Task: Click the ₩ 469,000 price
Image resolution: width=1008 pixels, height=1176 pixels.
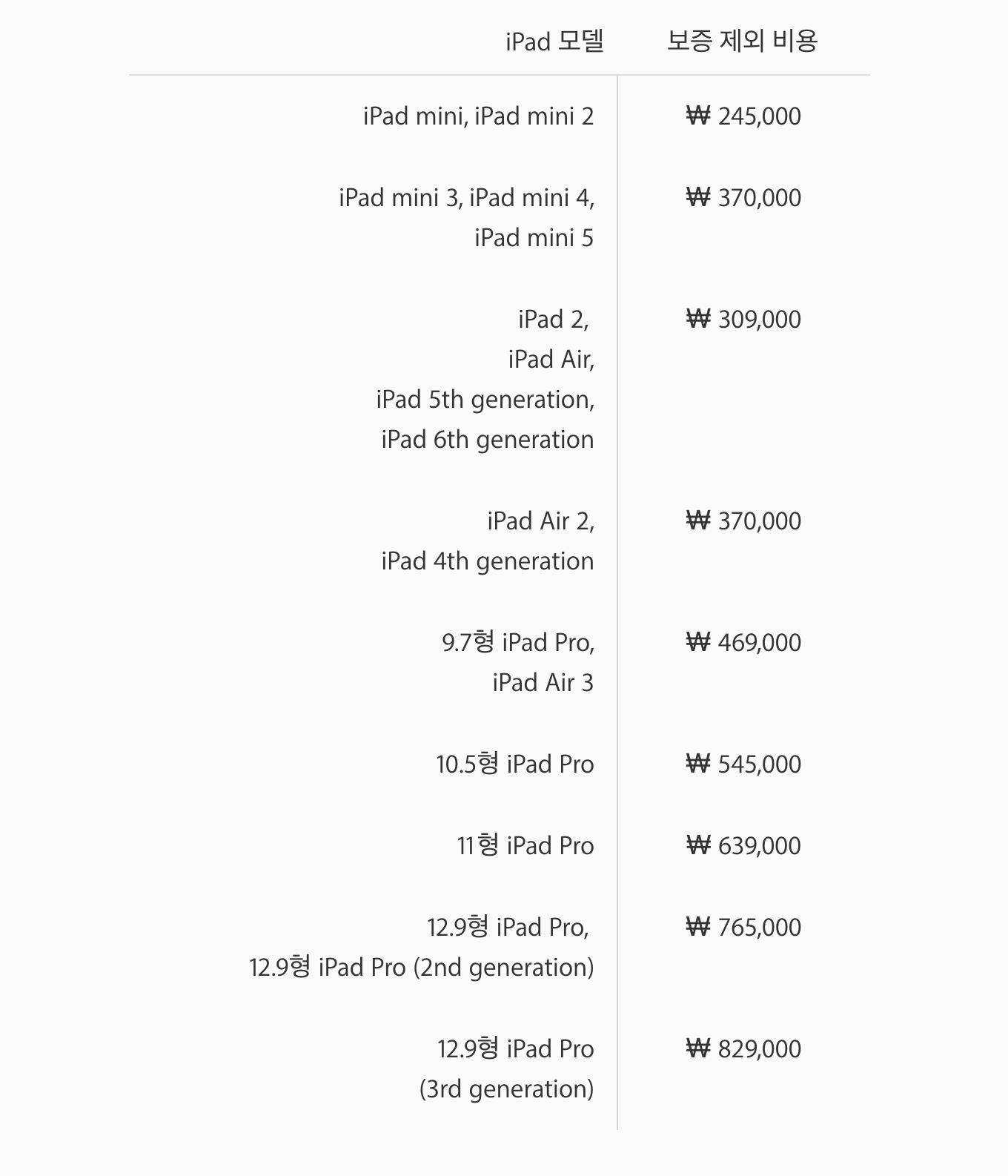Action: [x=743, y=643]
